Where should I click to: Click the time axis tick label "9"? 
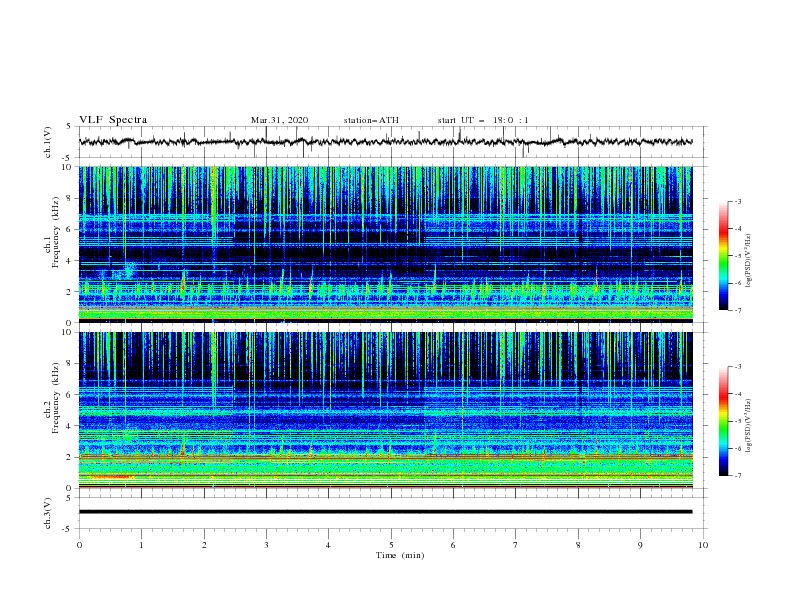pos(640,545)
